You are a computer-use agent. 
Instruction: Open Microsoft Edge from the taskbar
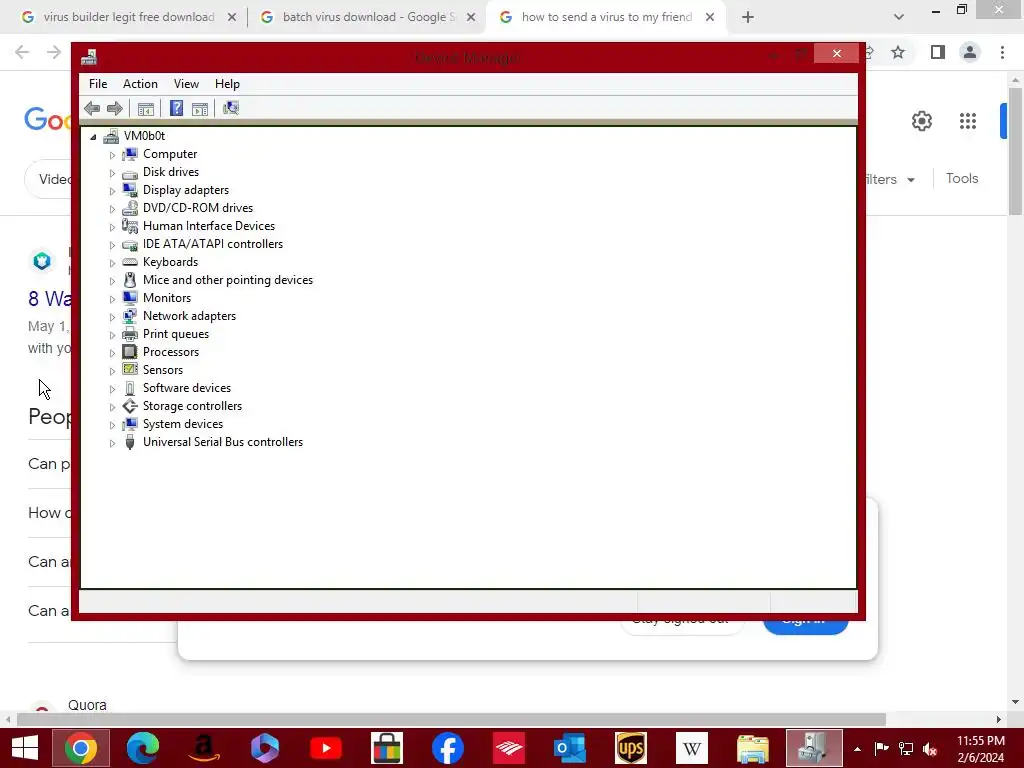pos(142,748)
